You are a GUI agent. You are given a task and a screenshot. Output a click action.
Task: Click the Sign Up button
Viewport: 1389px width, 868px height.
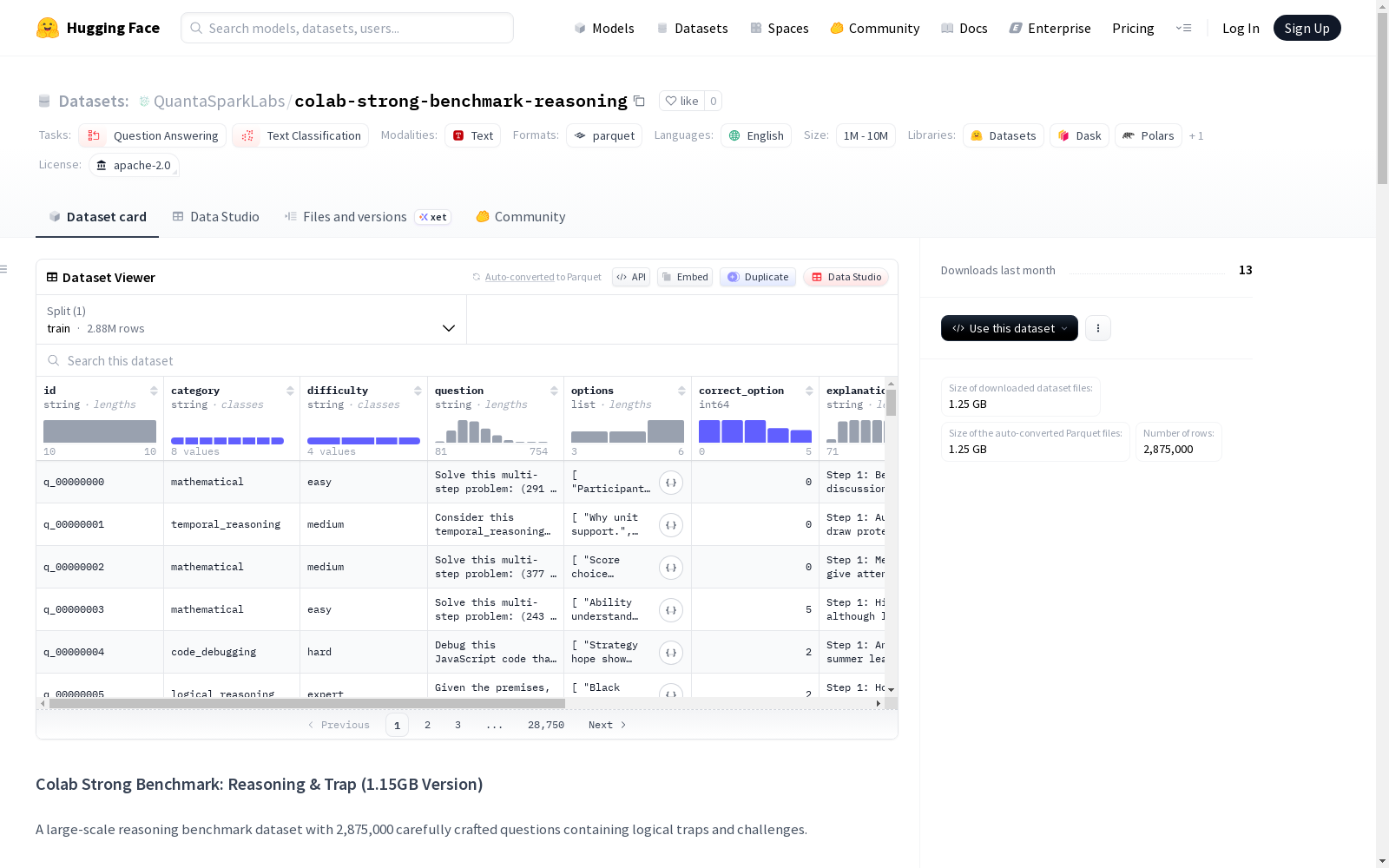(x=1307, y=28)
